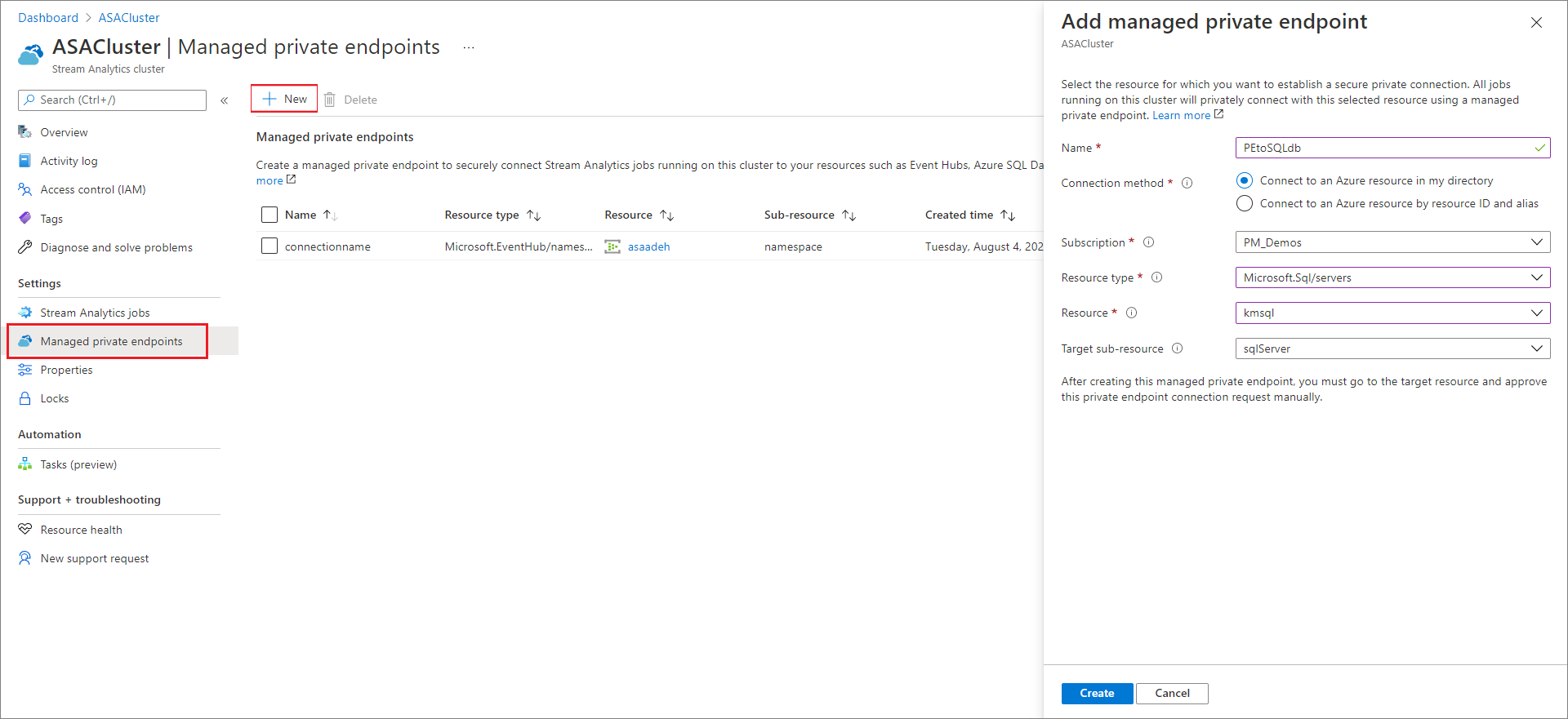Click the New endpoint button
The width and height of the screenshot is (1568, 719).
tap(284, 99)
